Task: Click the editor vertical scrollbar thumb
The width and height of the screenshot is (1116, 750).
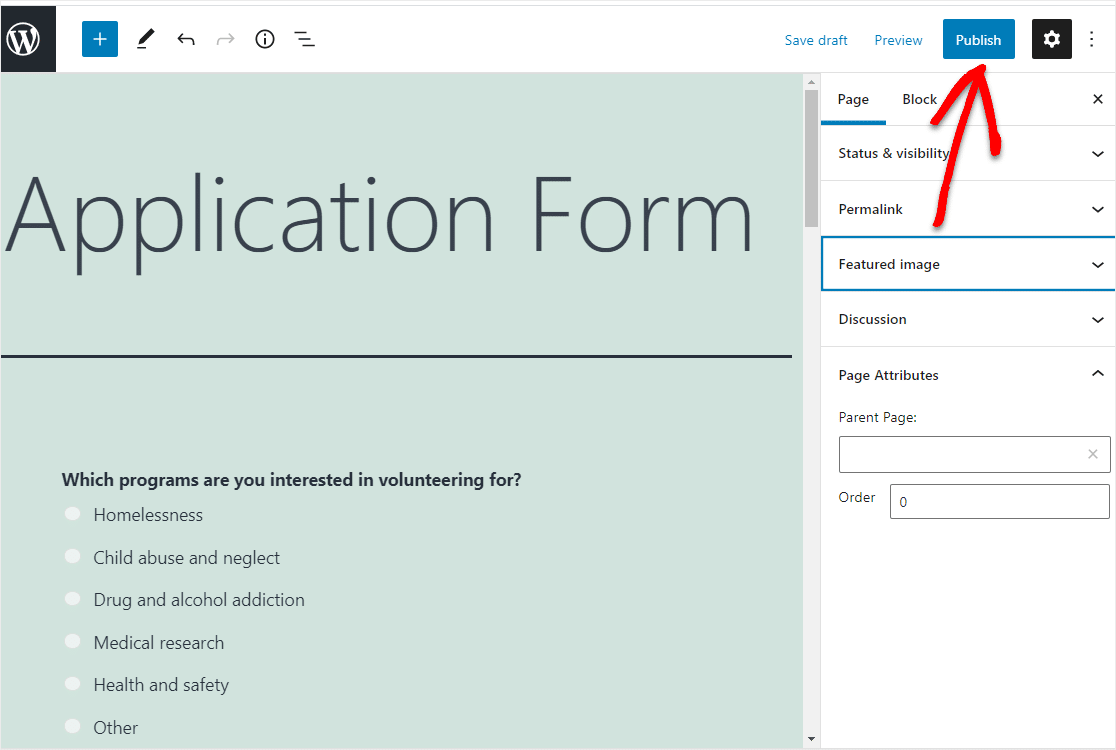Action: [811, 158]
